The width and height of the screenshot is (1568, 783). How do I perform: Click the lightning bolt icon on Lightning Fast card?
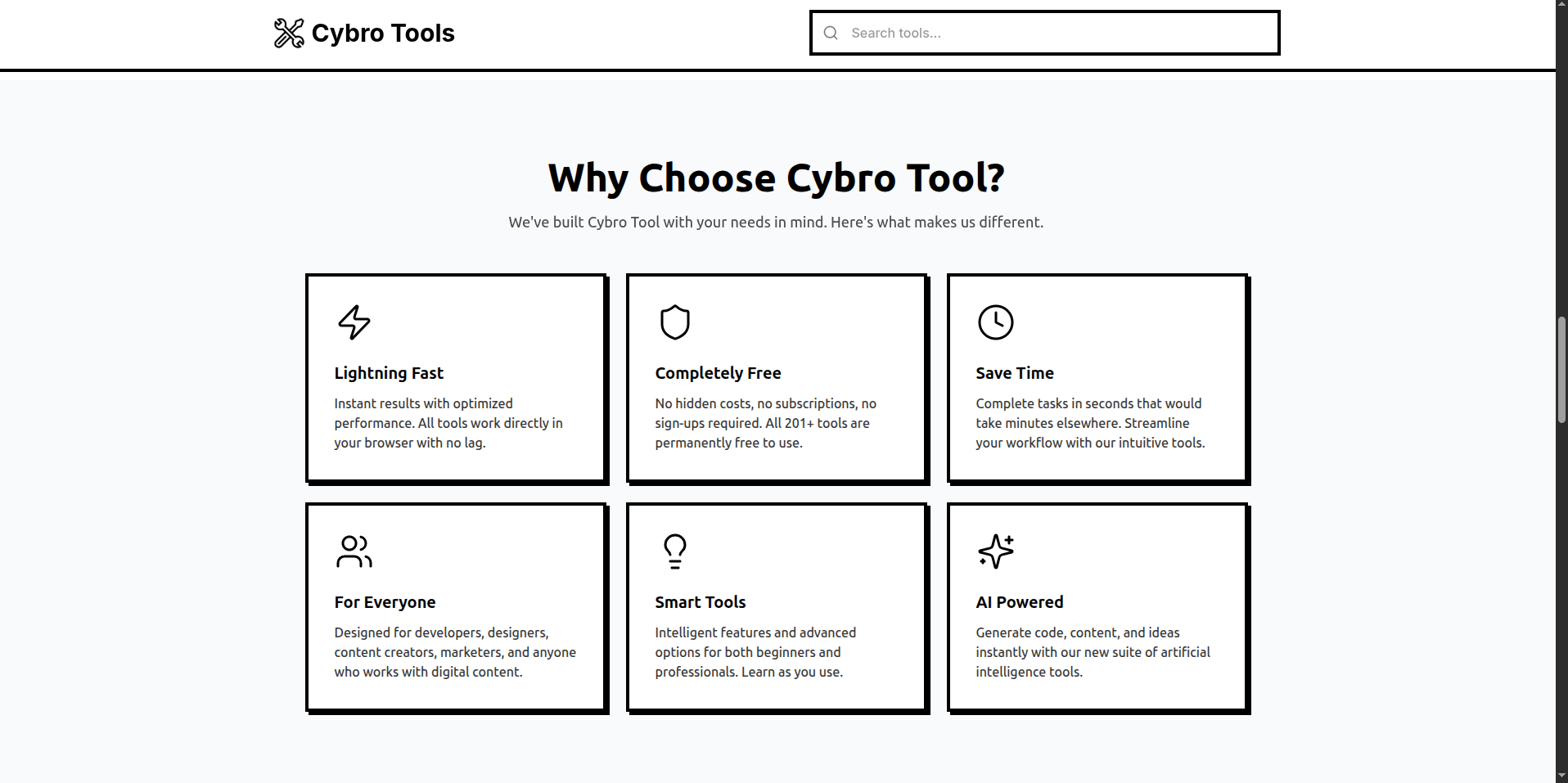pos(354,322)
